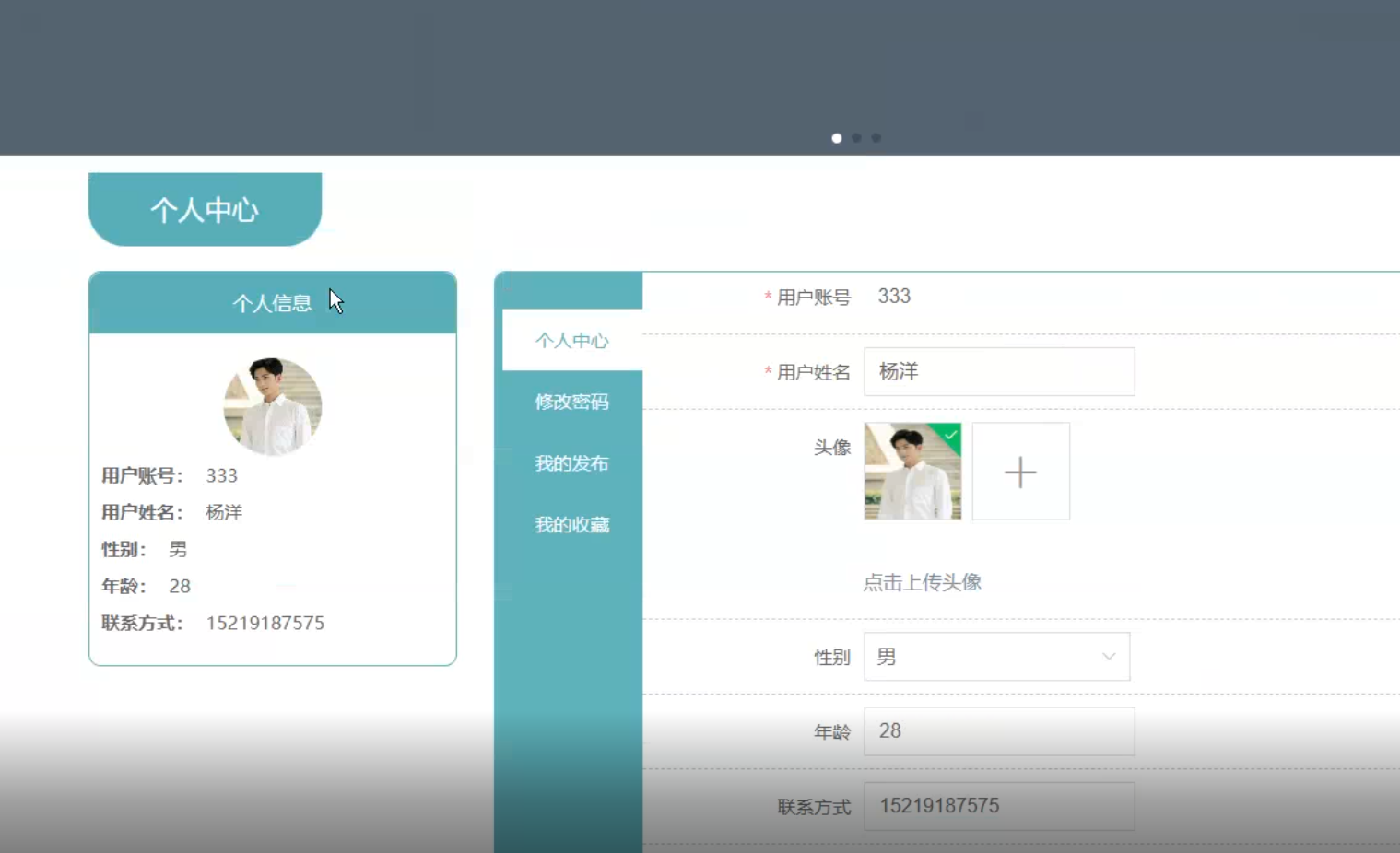
Task: Focus the 用户姓名 field containing 杨洋
Action: point(999,371)
